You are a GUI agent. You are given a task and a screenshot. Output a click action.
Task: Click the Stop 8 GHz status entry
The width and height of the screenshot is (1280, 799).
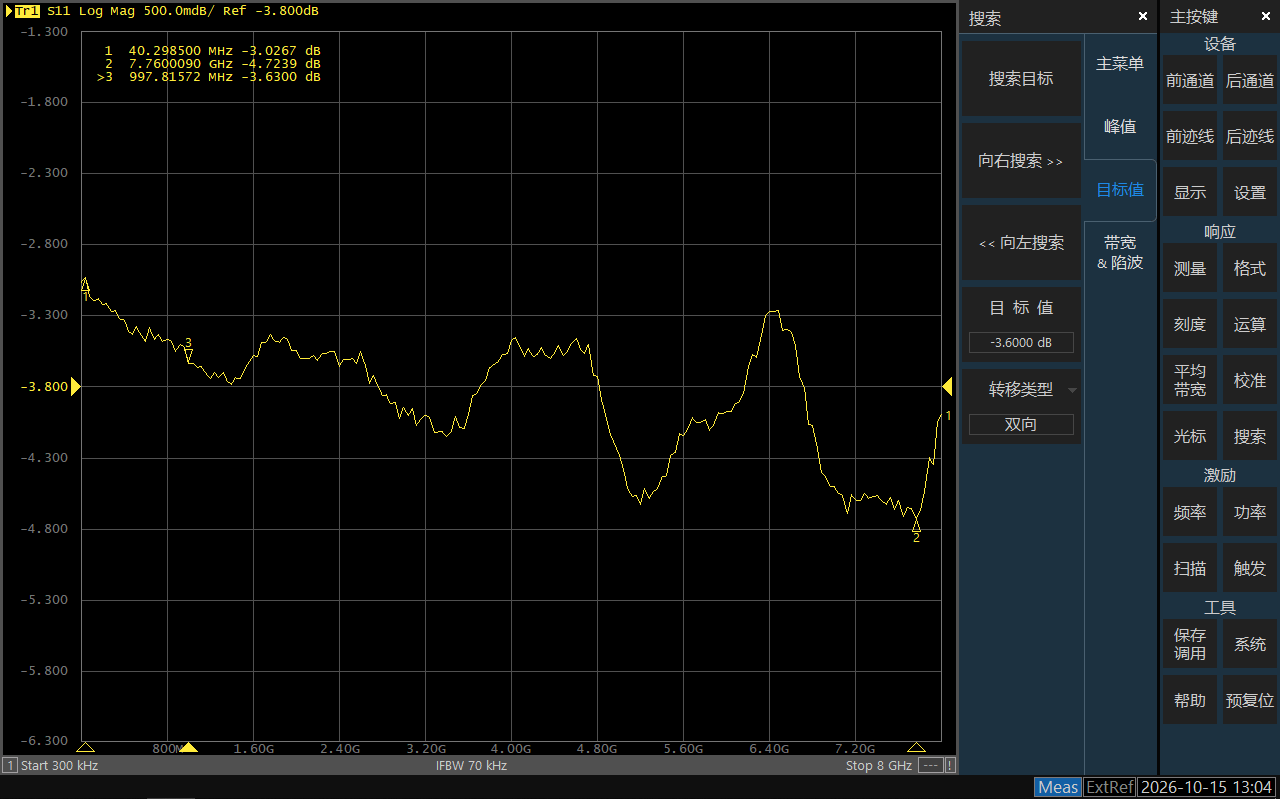pyautogui.click(x=879, y=766)
